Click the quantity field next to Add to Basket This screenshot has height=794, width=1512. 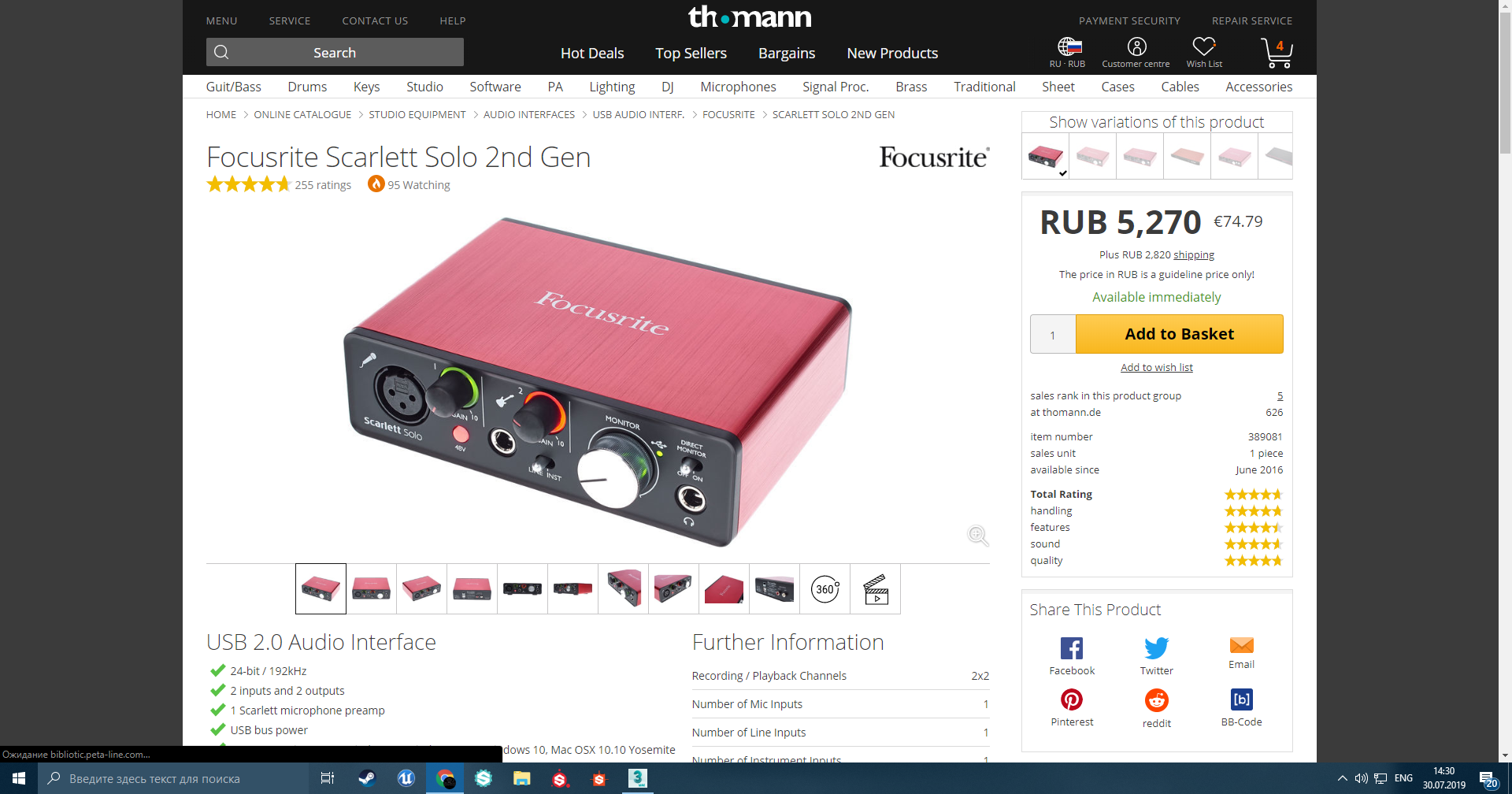[1053, 335]
